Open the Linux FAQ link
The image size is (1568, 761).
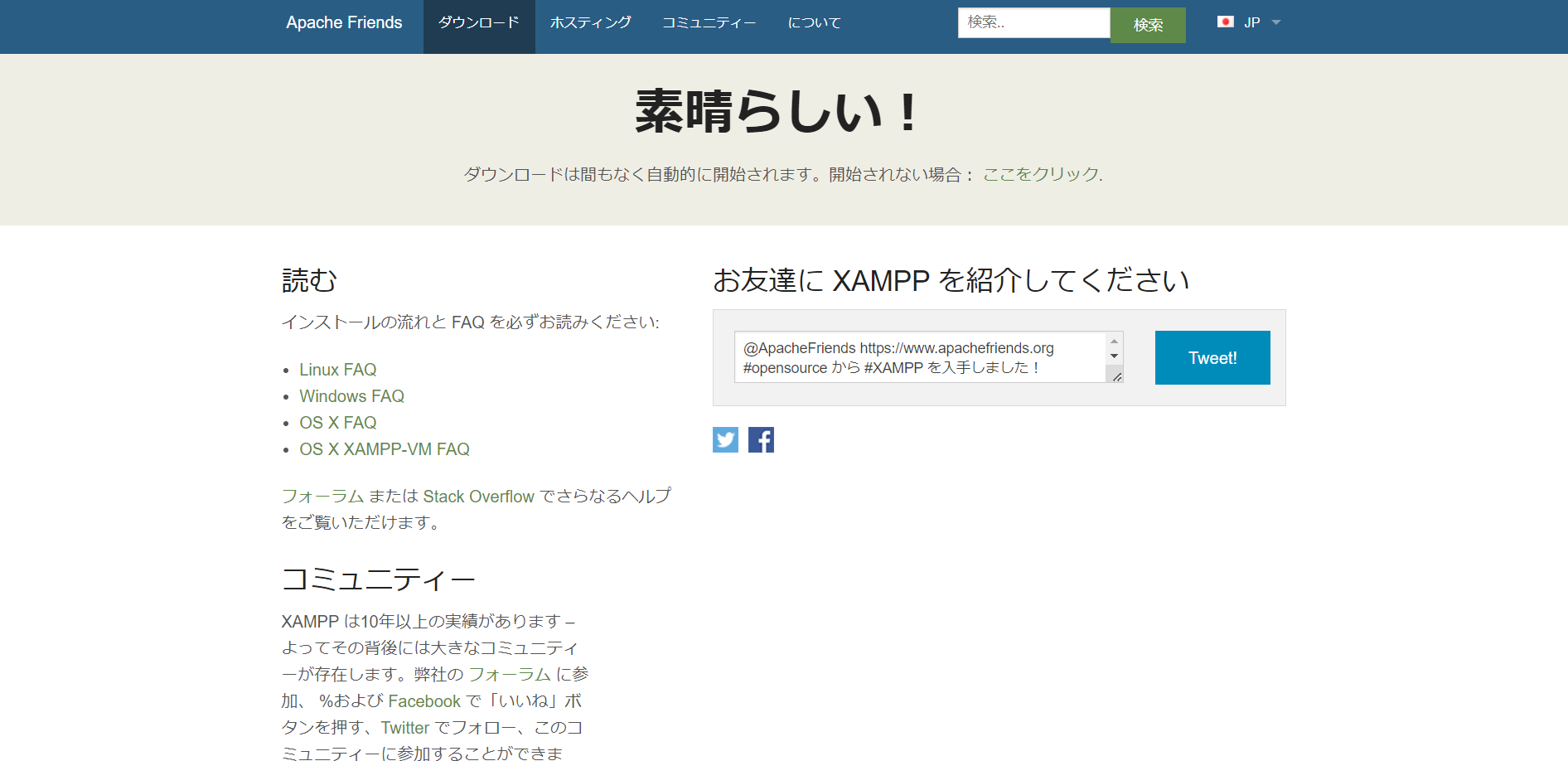click(x=338, y=370)
